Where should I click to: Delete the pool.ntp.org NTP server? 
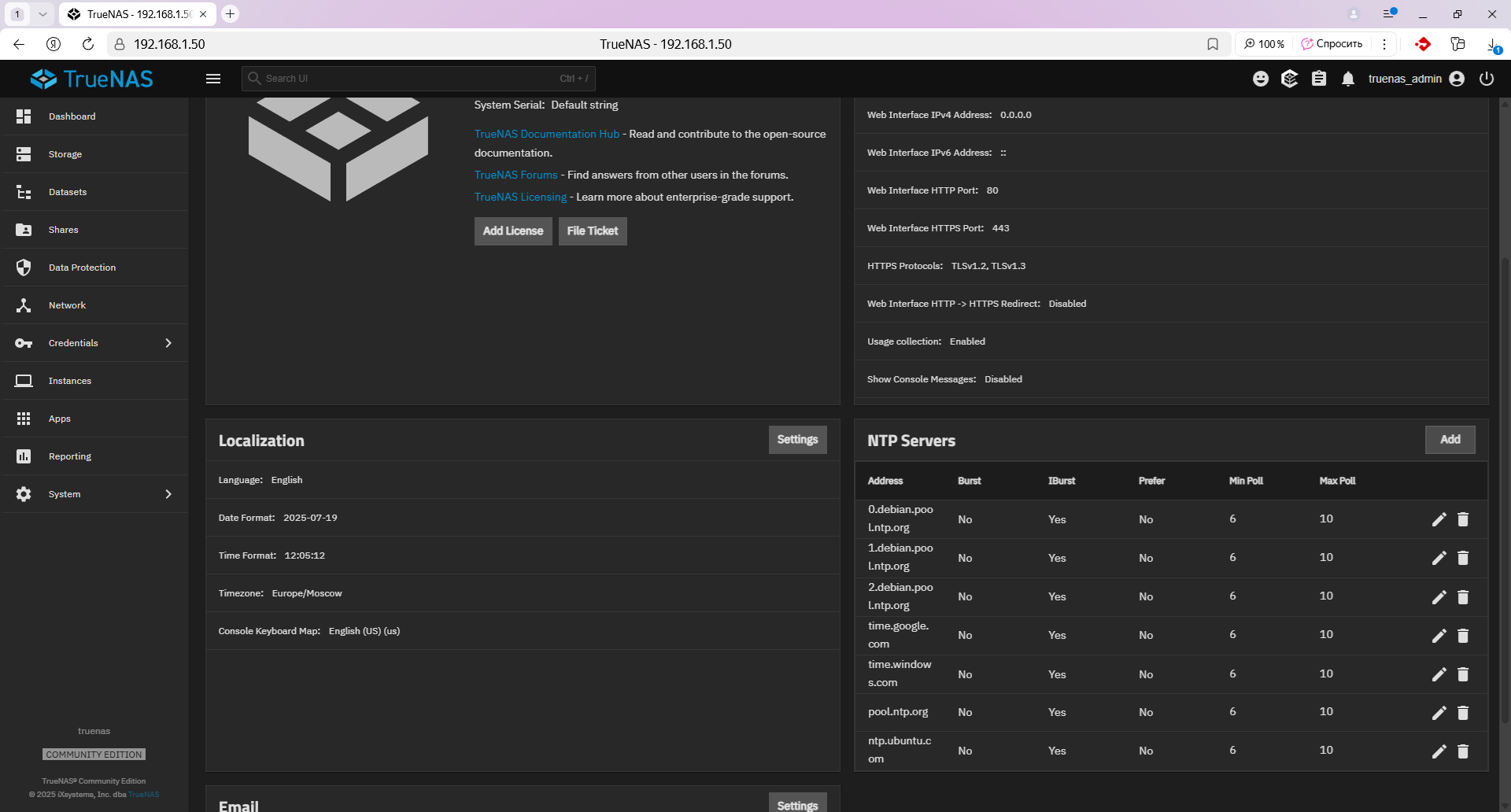click(1463, 713)
